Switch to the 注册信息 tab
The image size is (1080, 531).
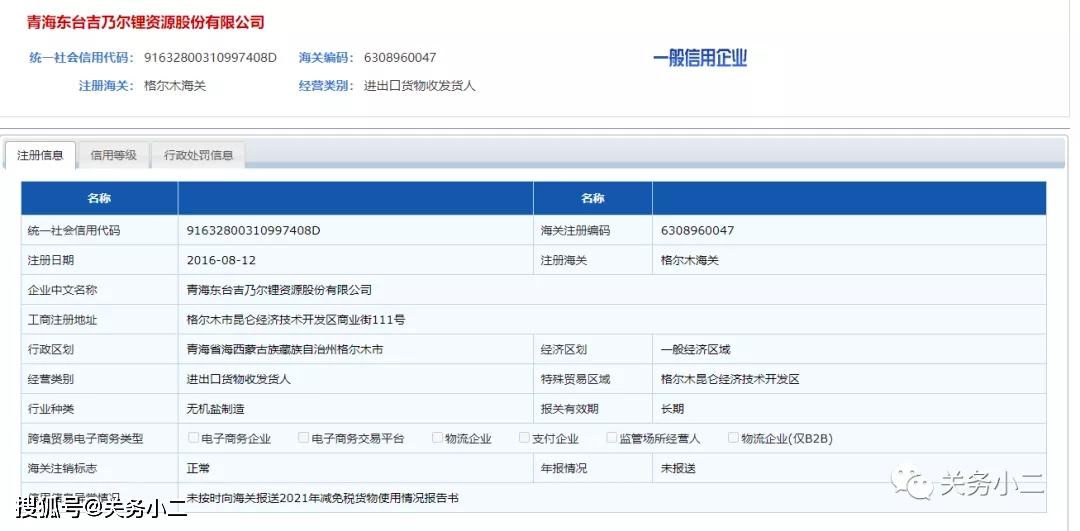pos(40,155)
